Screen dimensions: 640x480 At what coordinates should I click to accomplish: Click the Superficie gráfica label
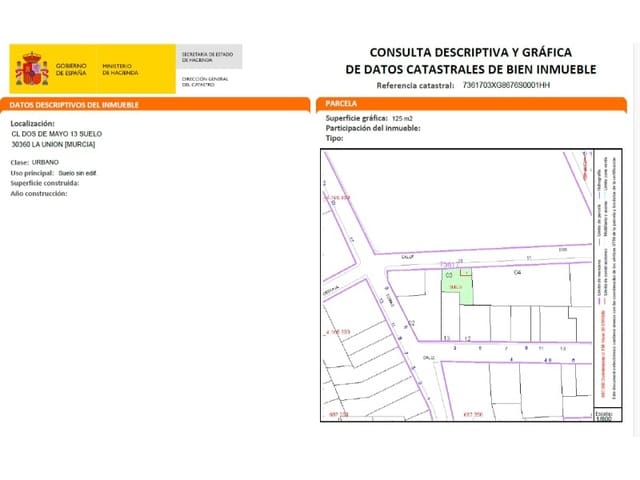pos(357,118)
